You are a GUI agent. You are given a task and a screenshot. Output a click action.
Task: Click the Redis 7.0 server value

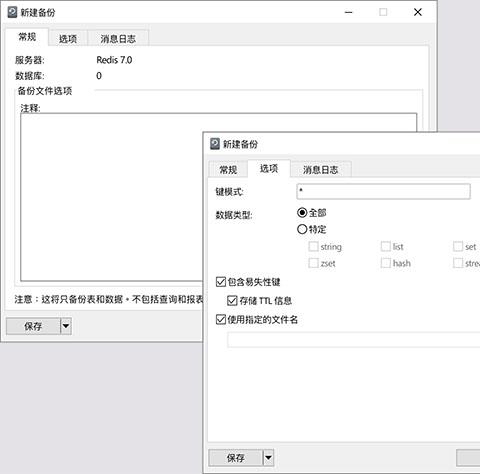pyautogui.click(x=114, y=60)
